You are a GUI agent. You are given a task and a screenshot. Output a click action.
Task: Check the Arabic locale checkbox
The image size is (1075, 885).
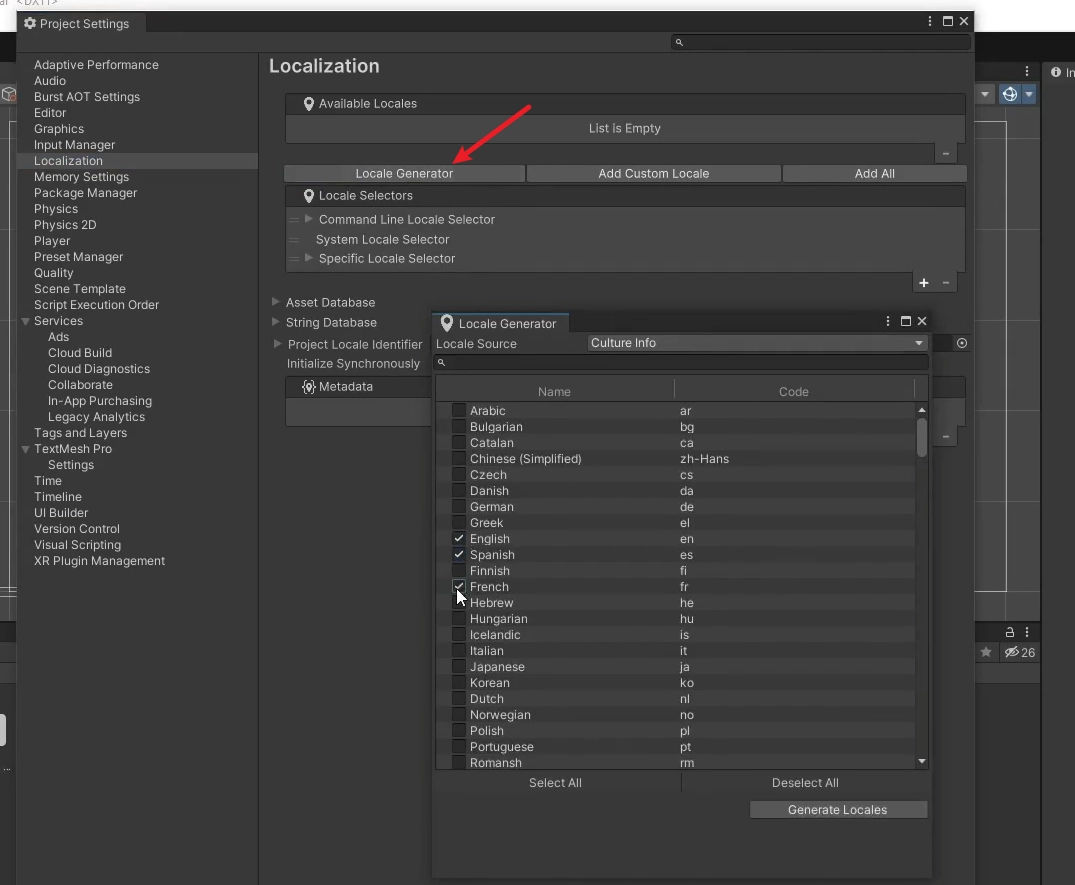pos(459,411)
